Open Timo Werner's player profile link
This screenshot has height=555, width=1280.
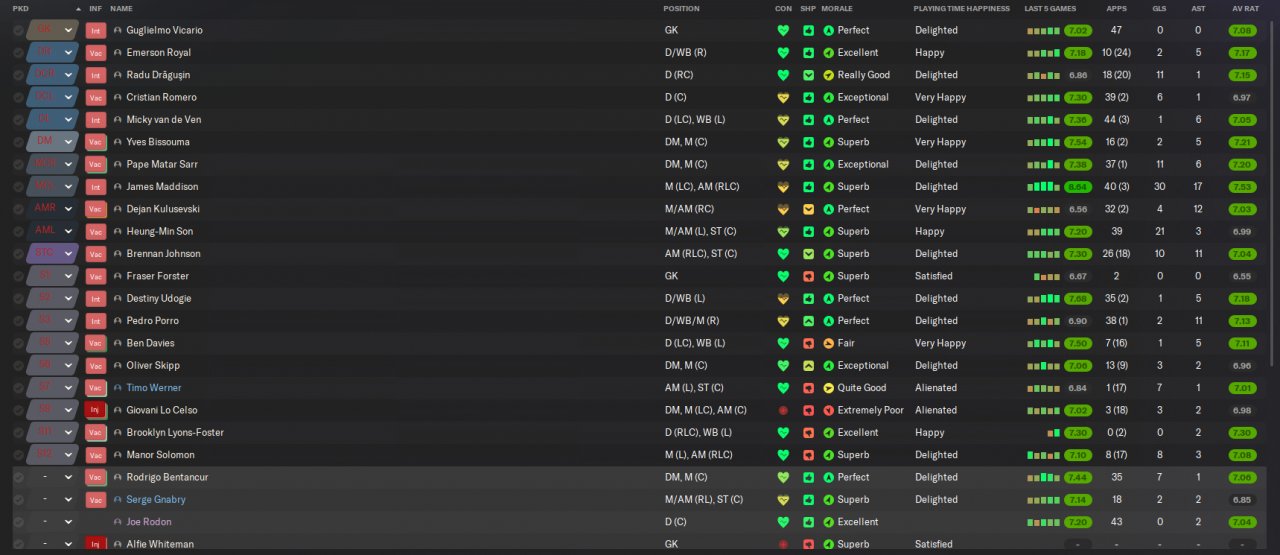click(154, 388)
